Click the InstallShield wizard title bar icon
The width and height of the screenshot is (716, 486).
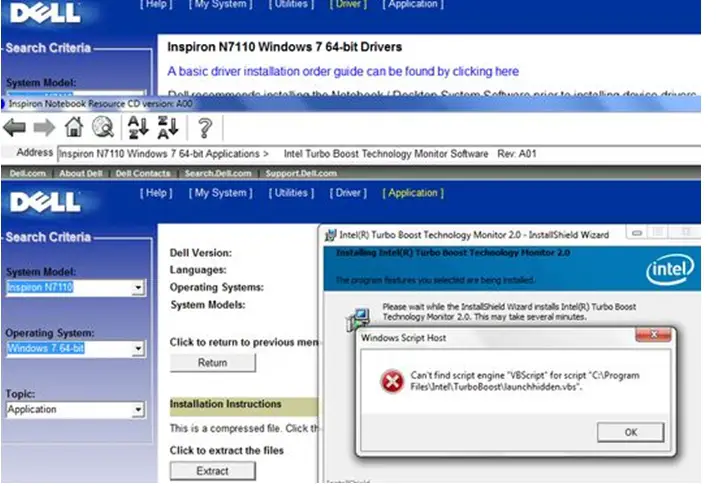pos(330,235)
